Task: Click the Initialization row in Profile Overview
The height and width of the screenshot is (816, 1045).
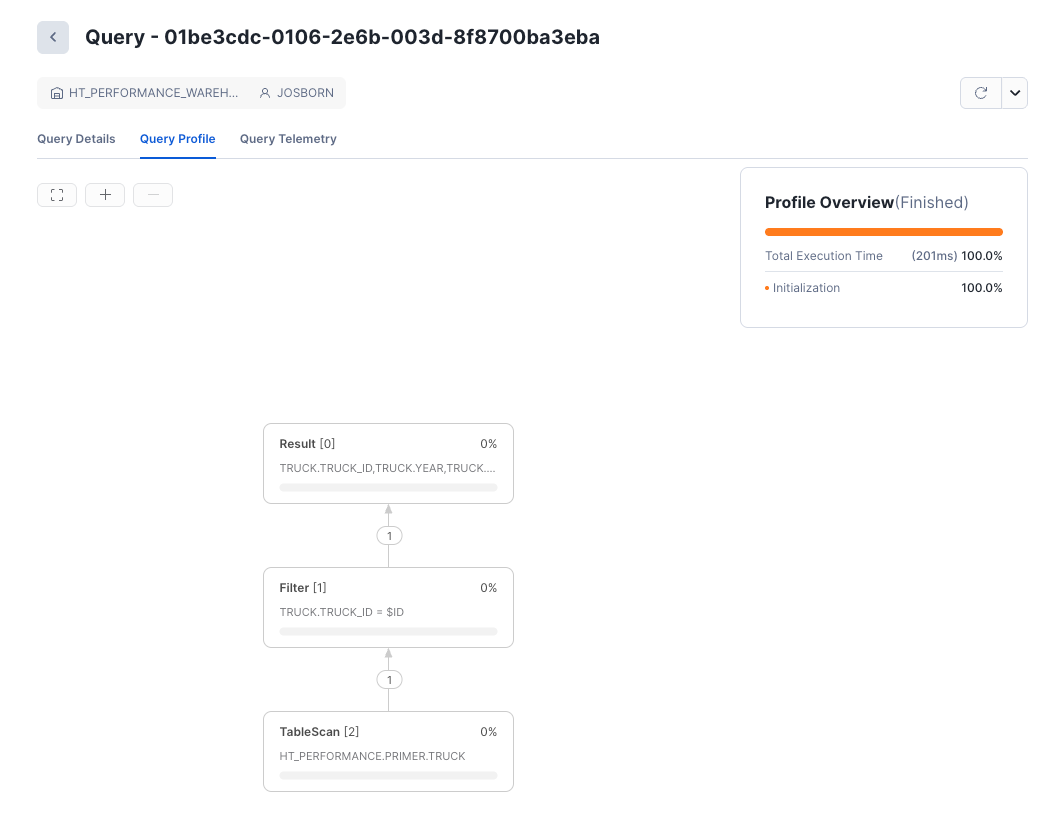Action: (x=883, y=288)
